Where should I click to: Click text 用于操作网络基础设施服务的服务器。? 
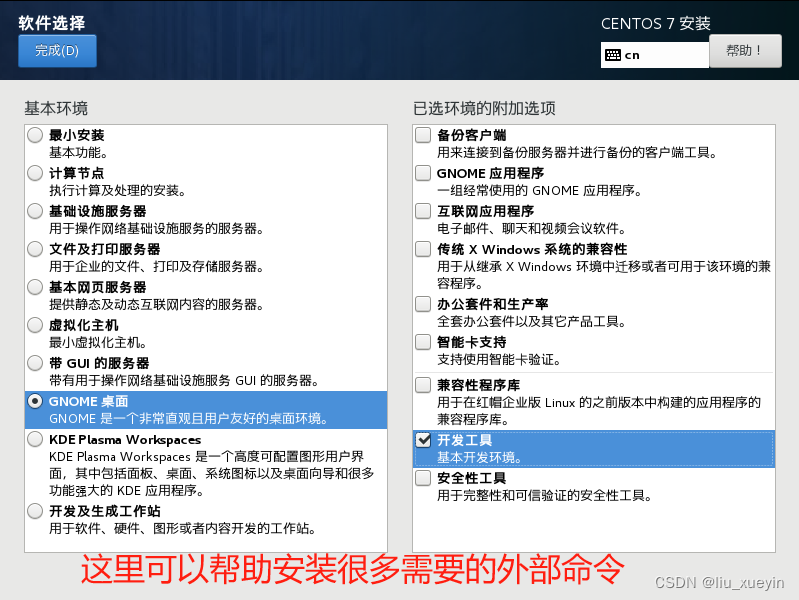[x=156, y=228]
